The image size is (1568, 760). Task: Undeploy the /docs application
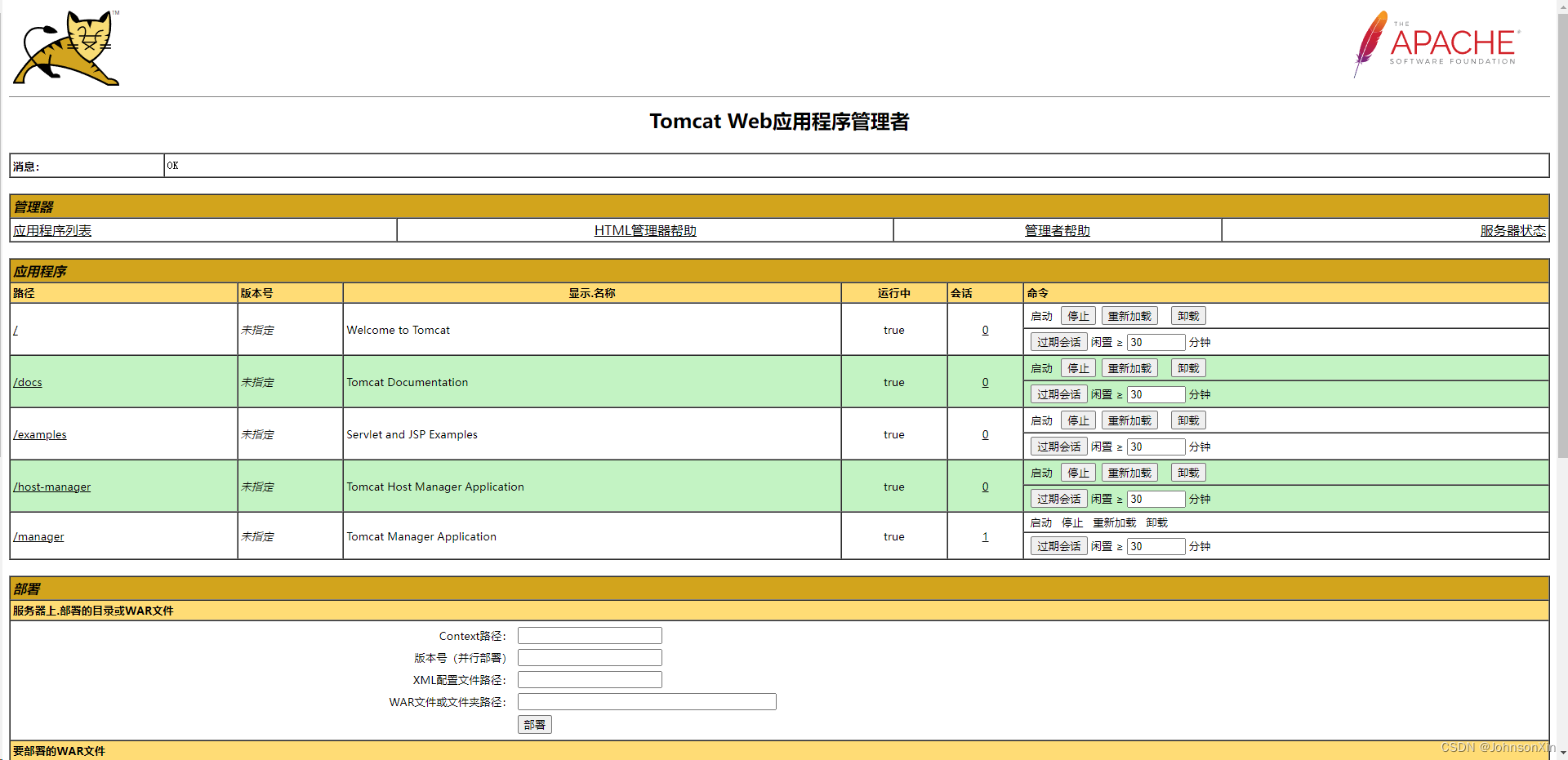point(1188,368)
